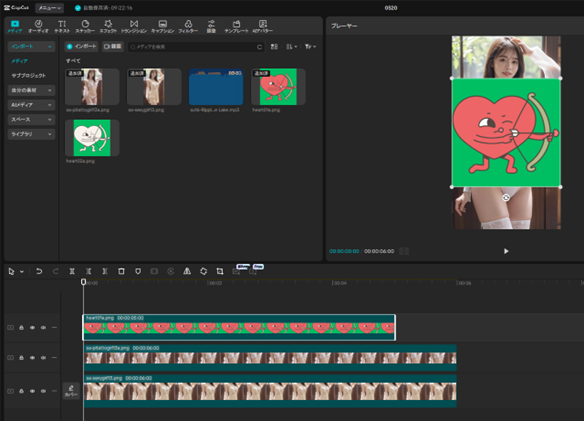Hide the sa-sexygirl13.png track with eye
584x421 pixels.
pyautogui.click(x=32, y=391)
